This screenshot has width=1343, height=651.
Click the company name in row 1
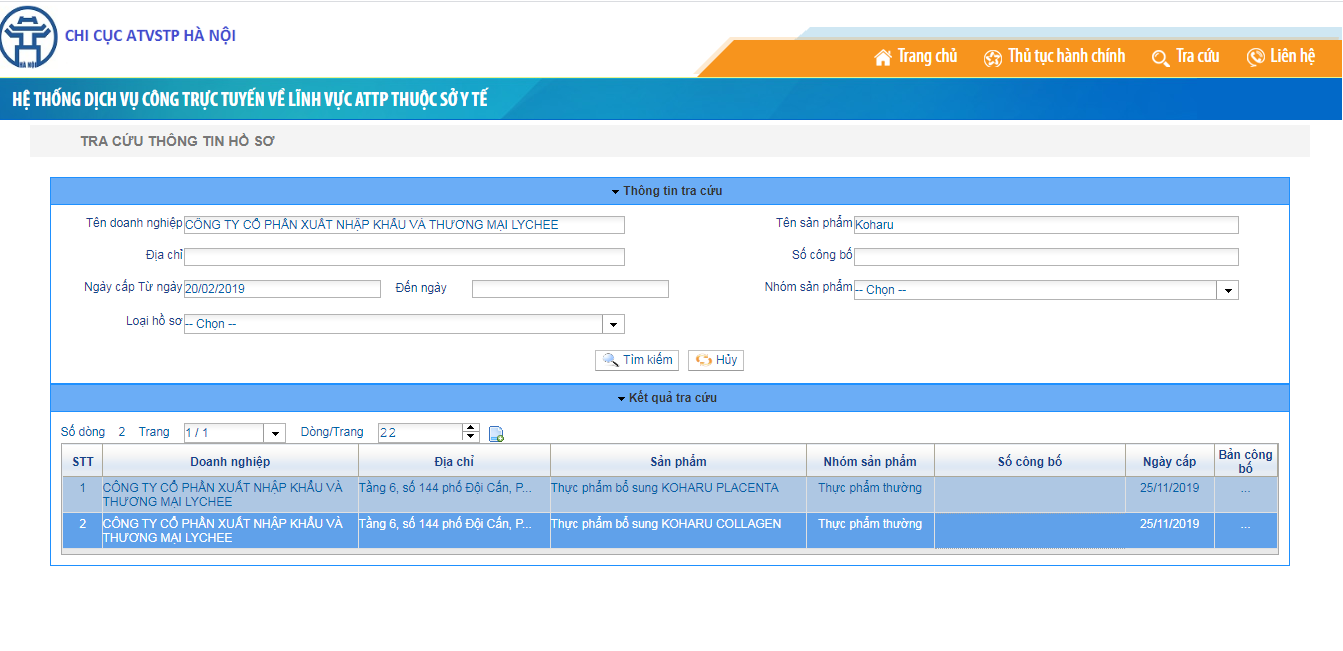pos(222,495)
